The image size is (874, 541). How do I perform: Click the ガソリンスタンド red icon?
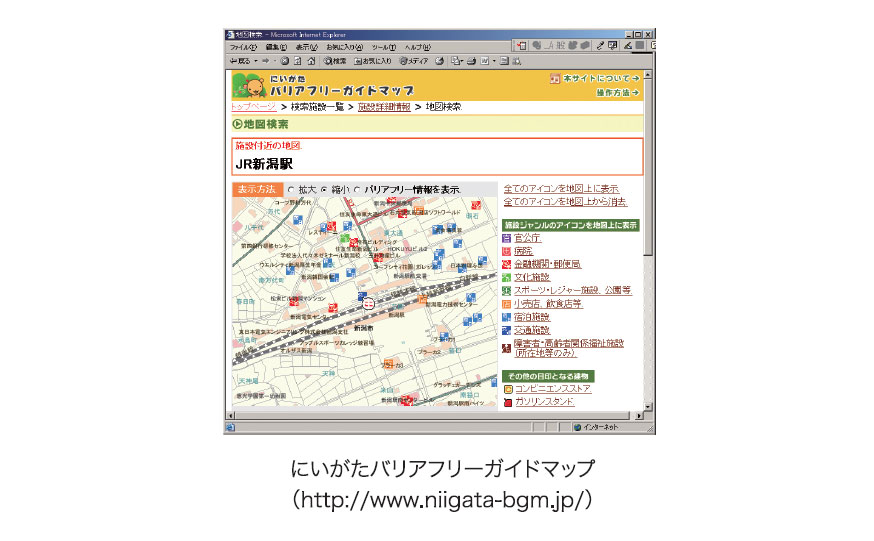(507, 401)
